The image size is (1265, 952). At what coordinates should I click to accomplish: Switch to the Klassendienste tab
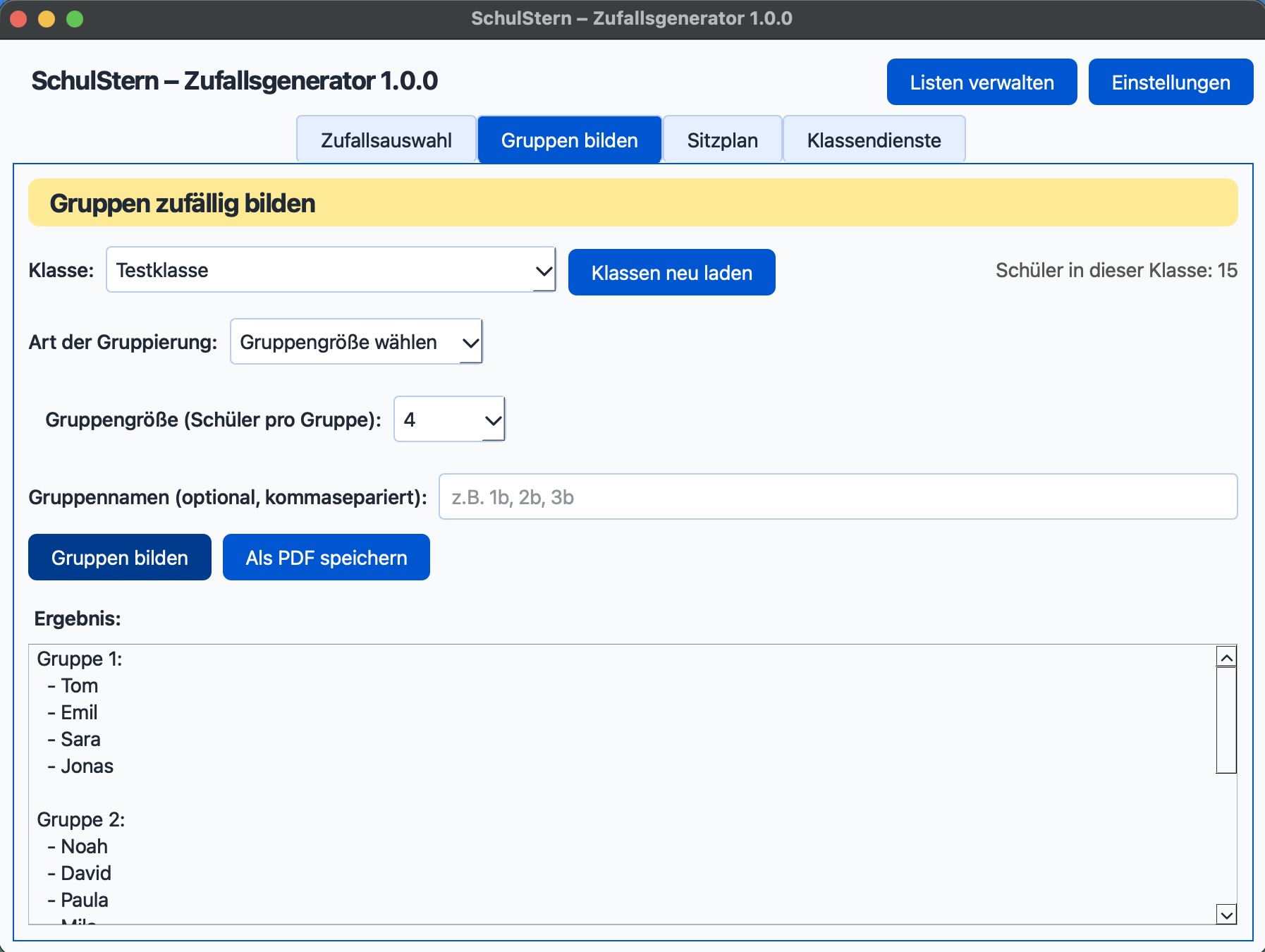click(874, 140)
